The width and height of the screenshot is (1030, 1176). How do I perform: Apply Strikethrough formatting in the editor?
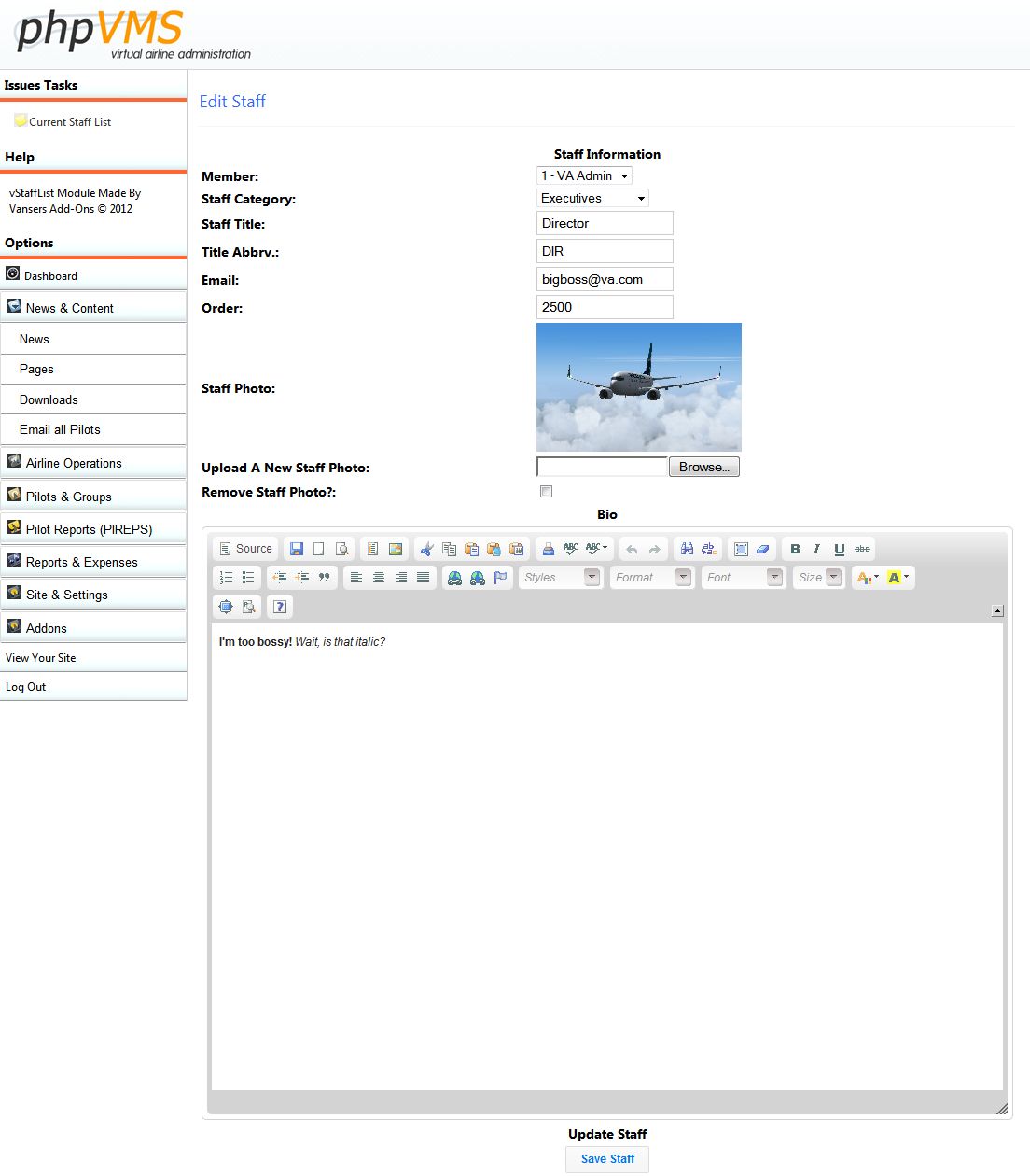[862, 549]
